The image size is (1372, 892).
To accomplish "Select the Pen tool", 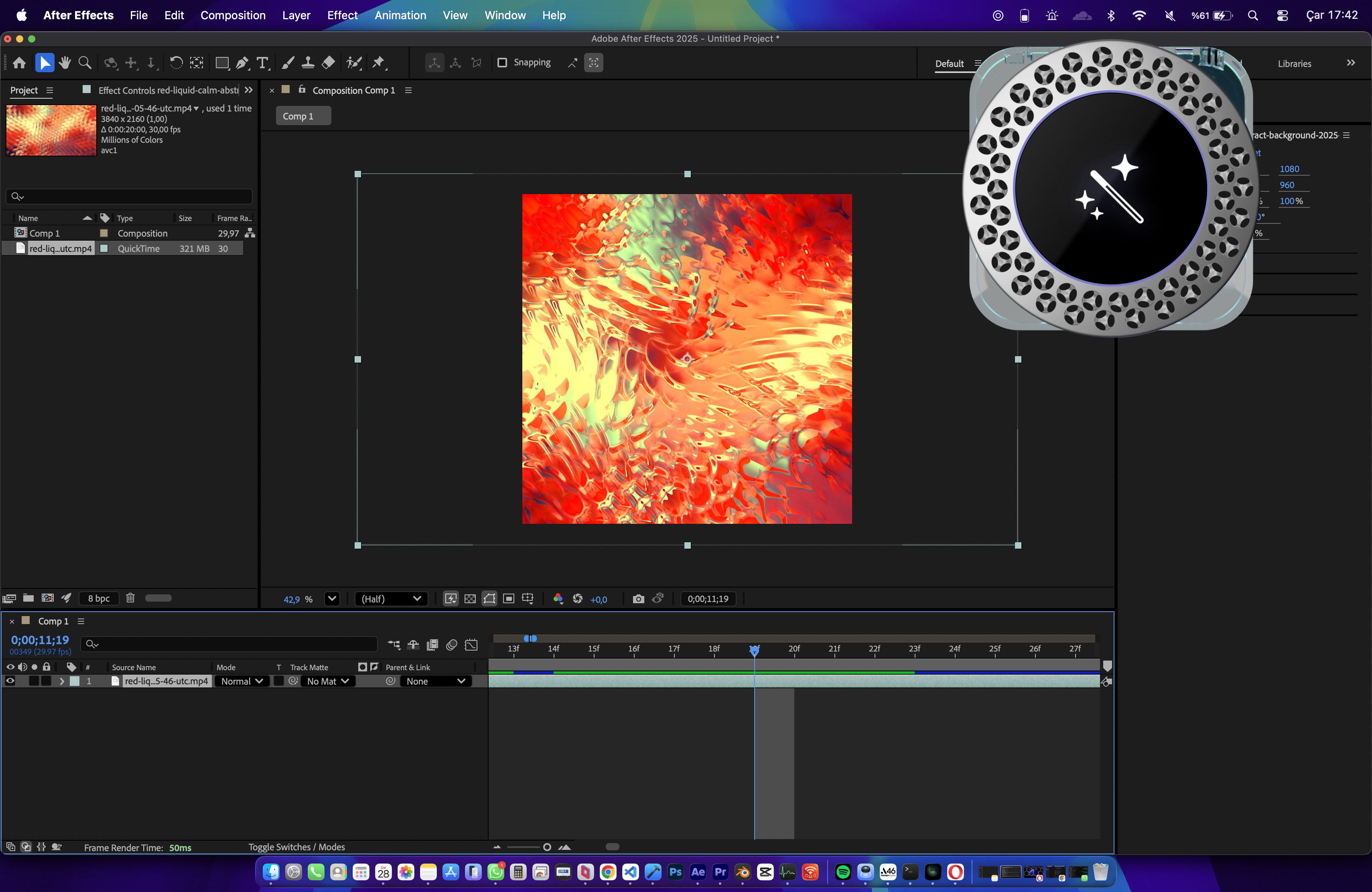I will pyautogui.click(x=242, y=63).
